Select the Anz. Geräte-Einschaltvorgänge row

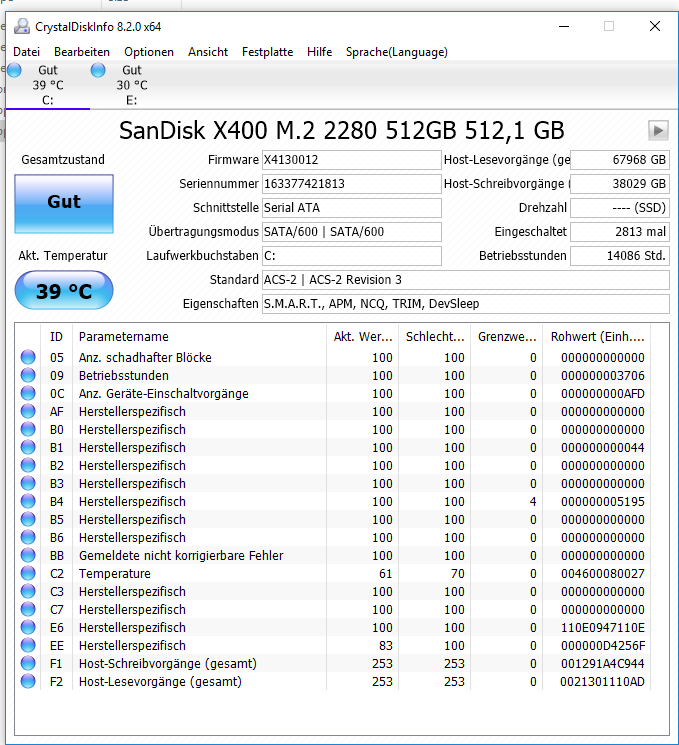click(333, 393)
